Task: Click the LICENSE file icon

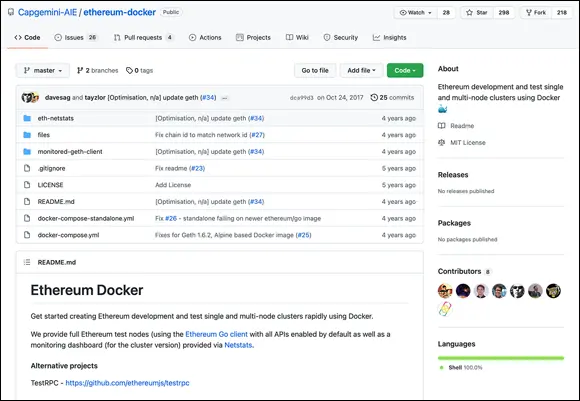Action: click(27, 185)
